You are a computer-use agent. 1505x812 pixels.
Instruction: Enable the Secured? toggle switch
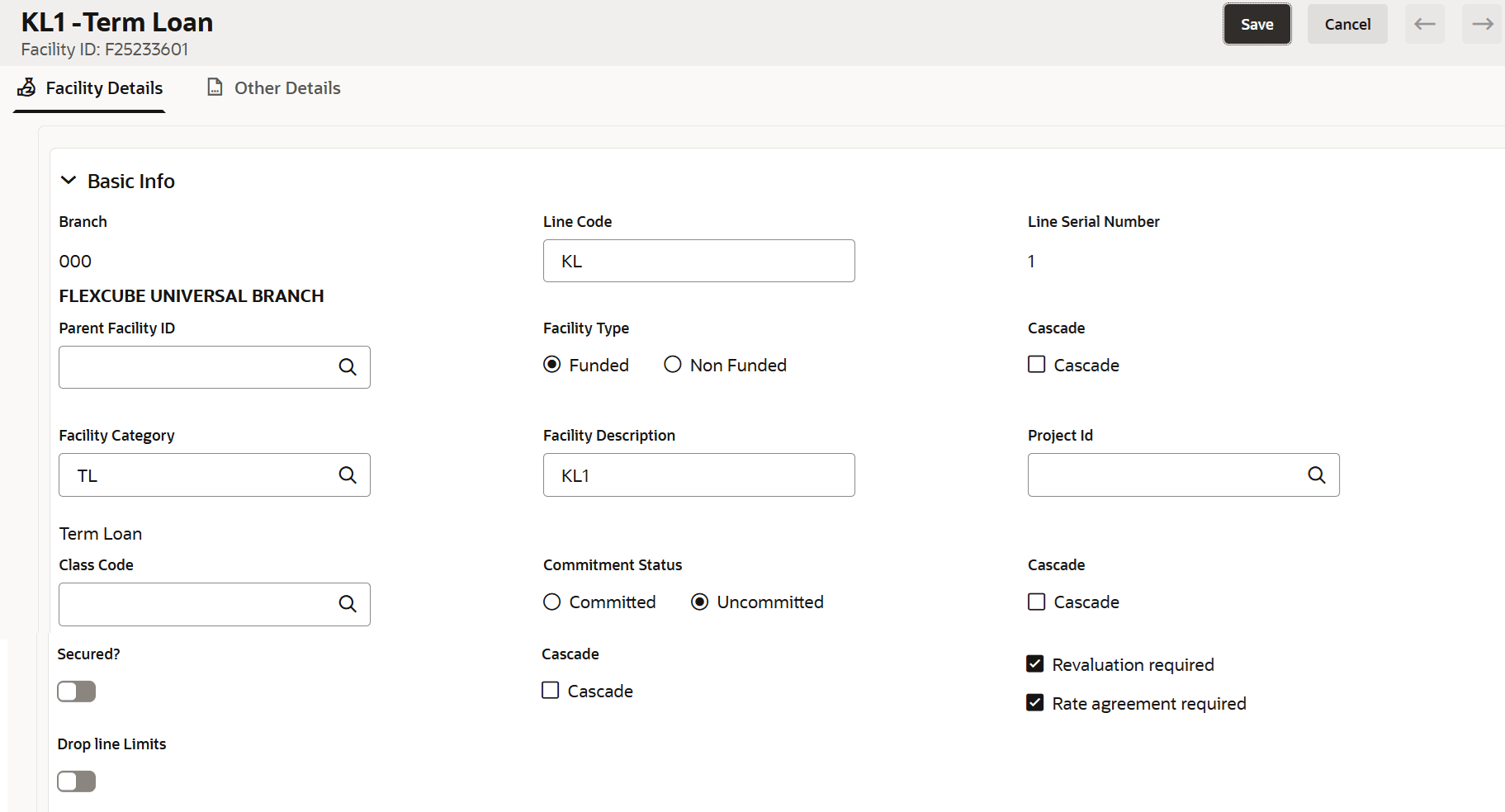tap(77, 692)
